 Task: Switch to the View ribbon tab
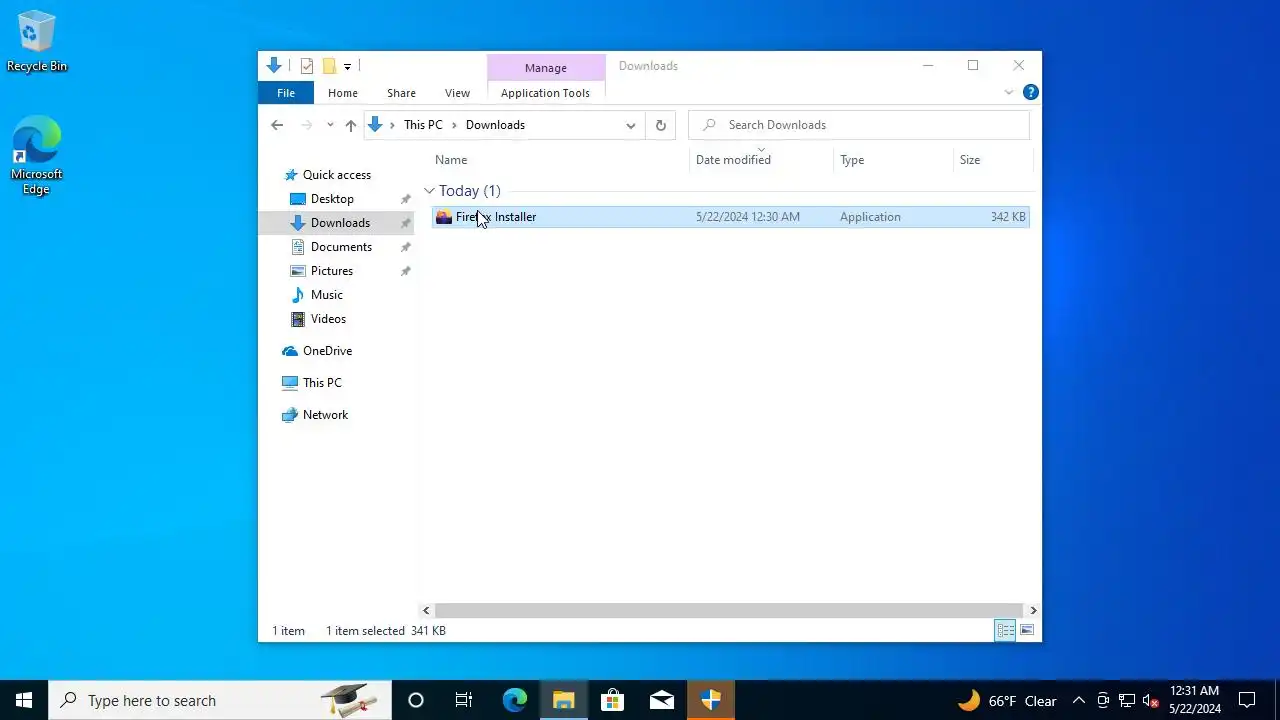457,93
